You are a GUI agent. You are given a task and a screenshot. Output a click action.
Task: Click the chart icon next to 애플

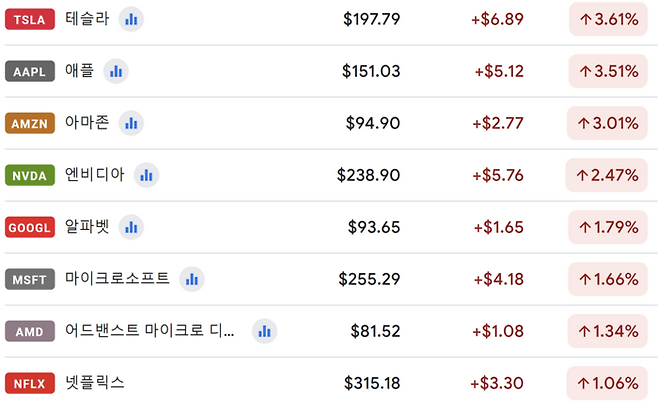click(116, 71)
